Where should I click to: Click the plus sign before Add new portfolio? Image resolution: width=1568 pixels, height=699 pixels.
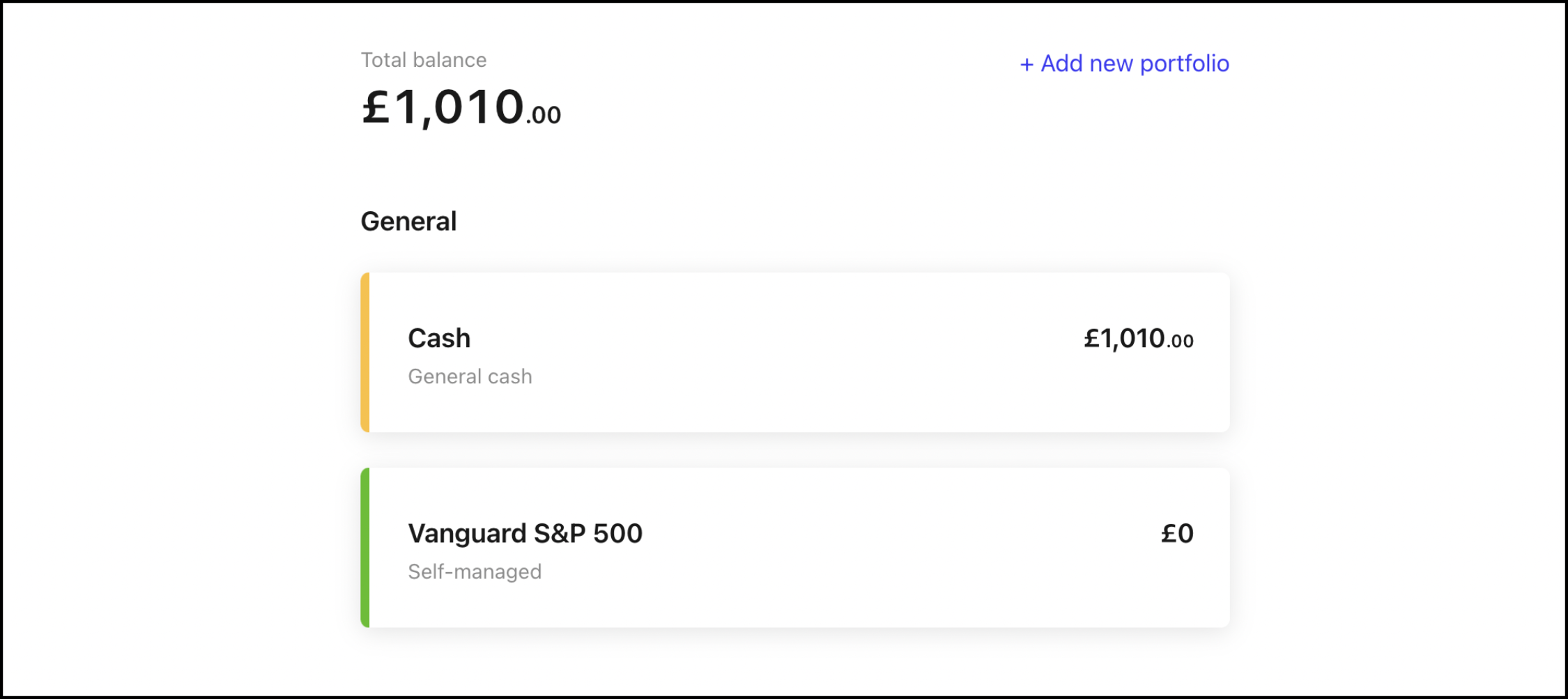pyautogui.click(x=1026, y=65)
